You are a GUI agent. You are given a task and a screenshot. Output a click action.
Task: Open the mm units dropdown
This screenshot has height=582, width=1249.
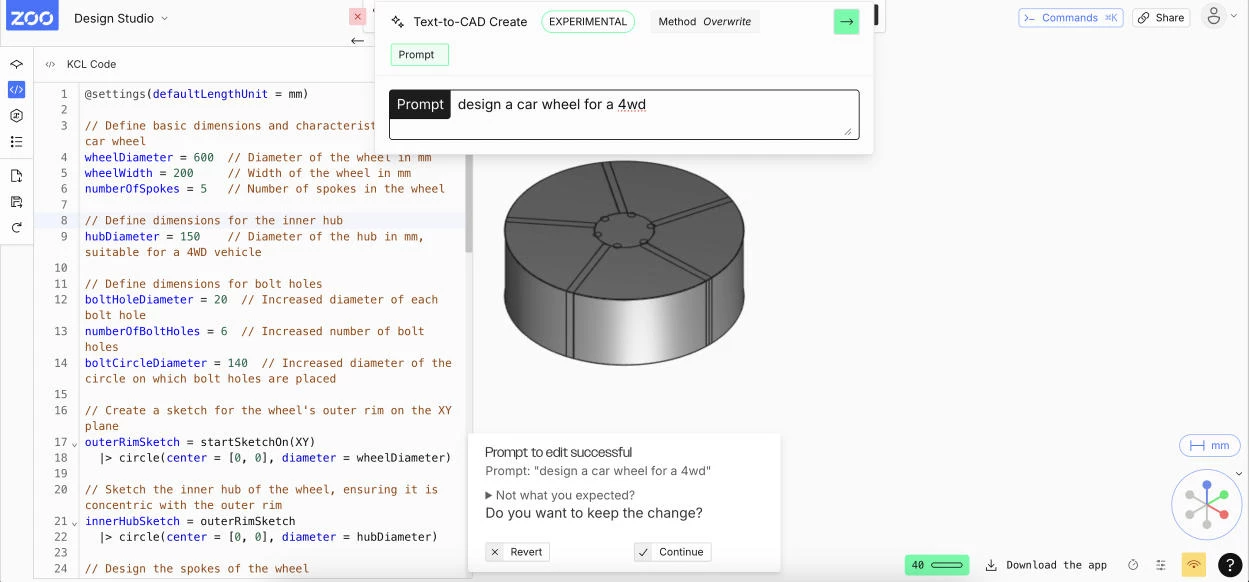click(1210, 446)
